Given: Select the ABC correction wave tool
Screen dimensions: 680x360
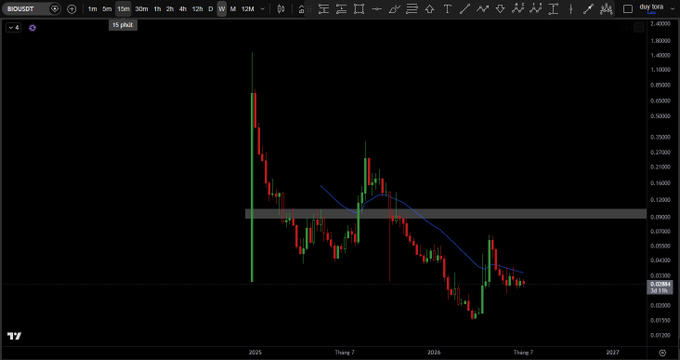Looking at the screenshot, I should (517, 8).
